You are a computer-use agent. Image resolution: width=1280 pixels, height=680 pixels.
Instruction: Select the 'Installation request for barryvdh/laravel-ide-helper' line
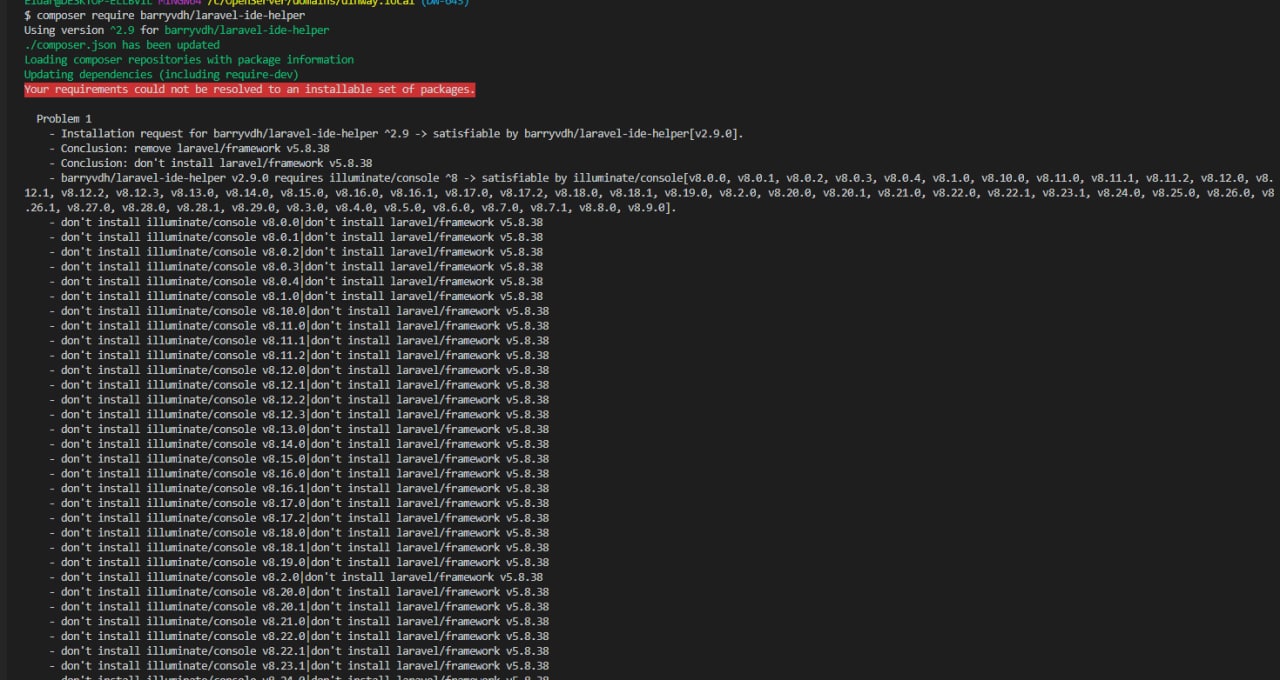(396, 133)
